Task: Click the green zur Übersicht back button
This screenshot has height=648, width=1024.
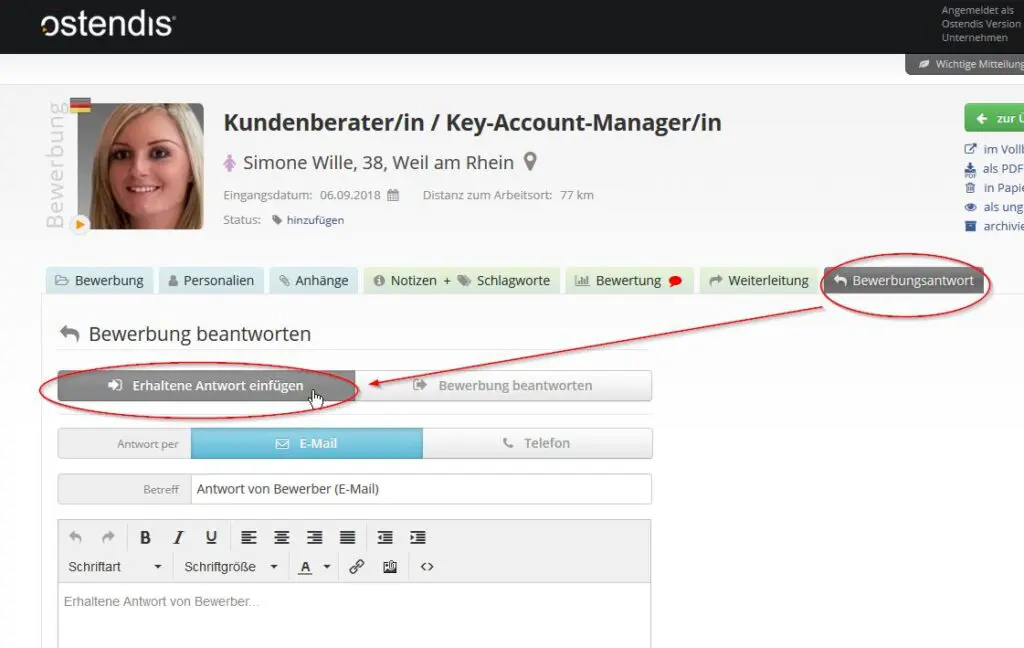Action: pos(994,118)
